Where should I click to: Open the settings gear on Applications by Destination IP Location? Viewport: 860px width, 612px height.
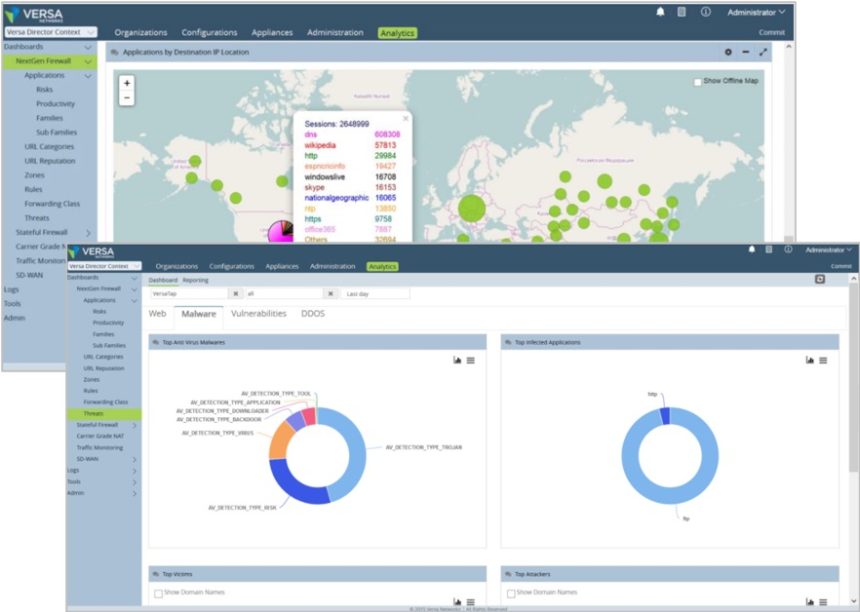pyautogui.click(x=728, y=52)
